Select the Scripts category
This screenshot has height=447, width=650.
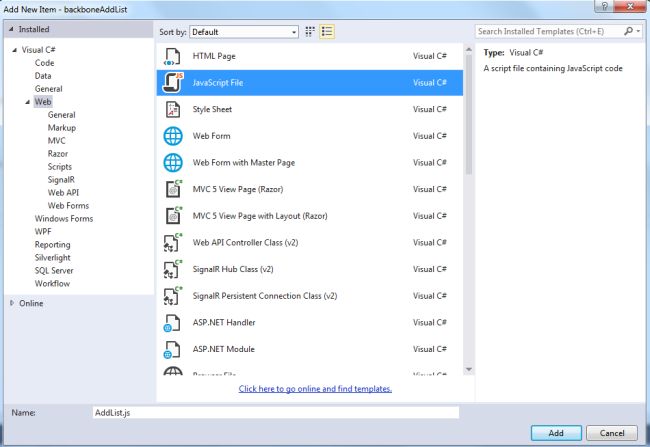60,167
